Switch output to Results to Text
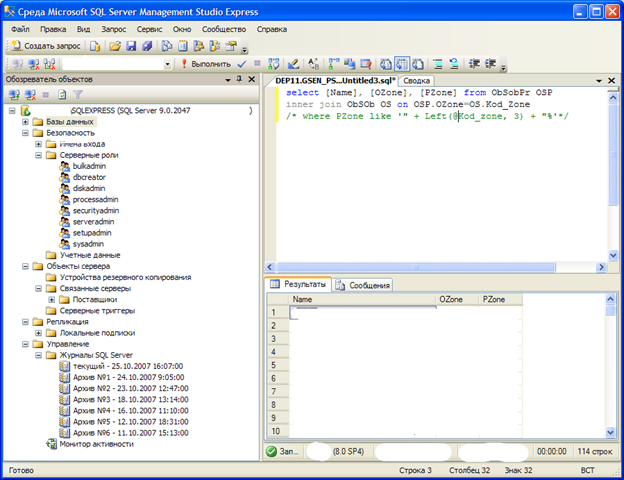Viewport: 624px width, 480px height. [386, 64]
